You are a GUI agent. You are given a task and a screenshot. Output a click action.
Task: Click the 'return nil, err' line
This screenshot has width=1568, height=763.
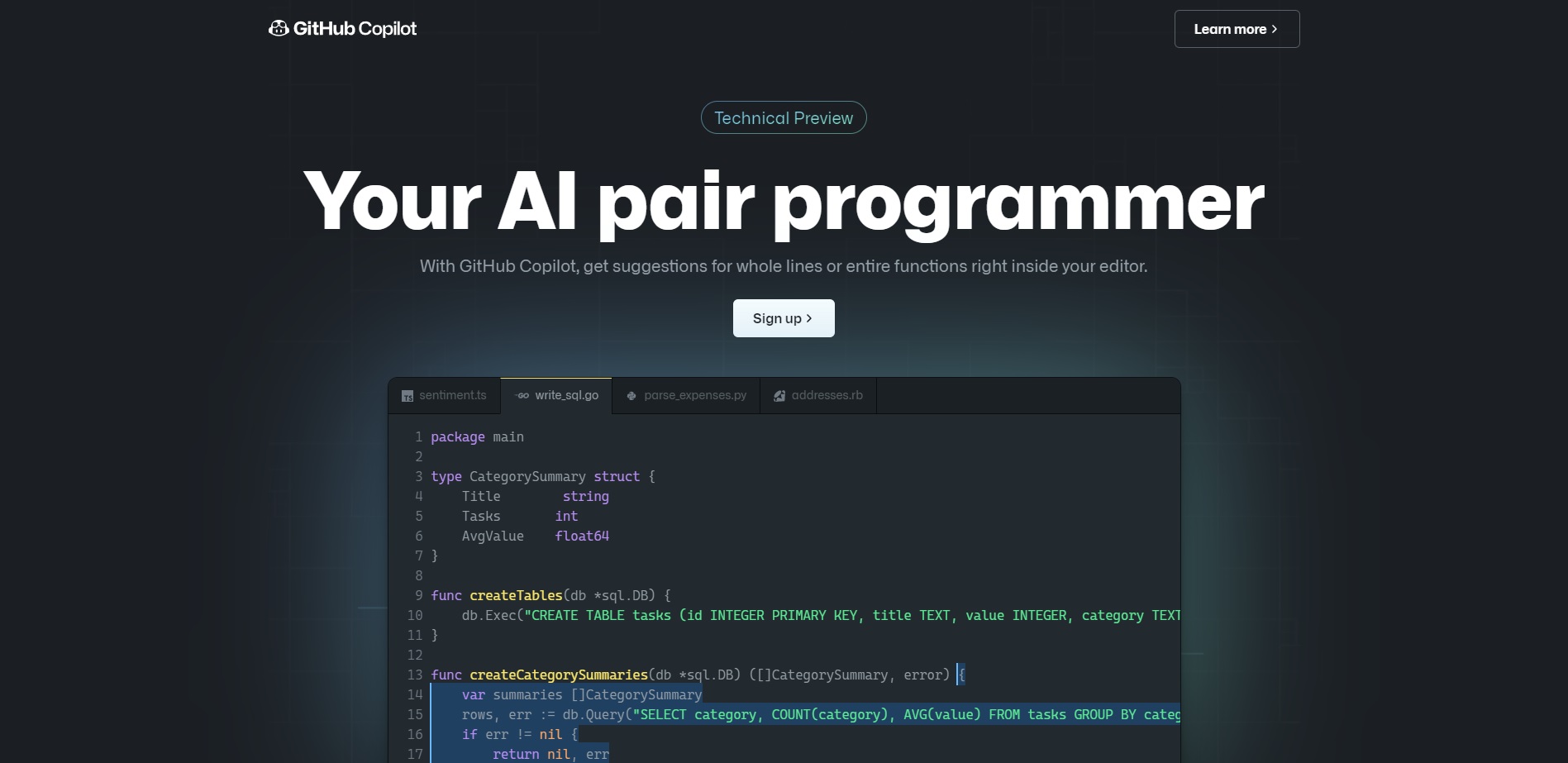550,755
